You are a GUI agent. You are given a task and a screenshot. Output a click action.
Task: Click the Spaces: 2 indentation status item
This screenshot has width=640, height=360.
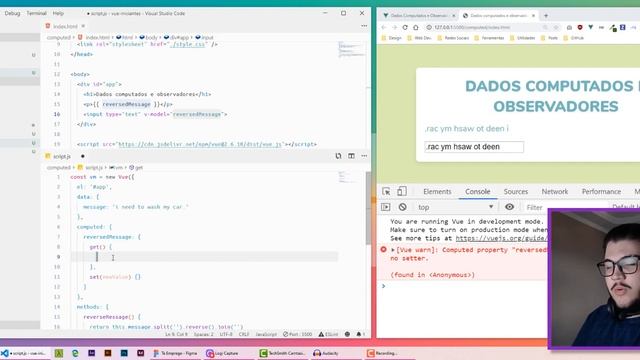204,334
